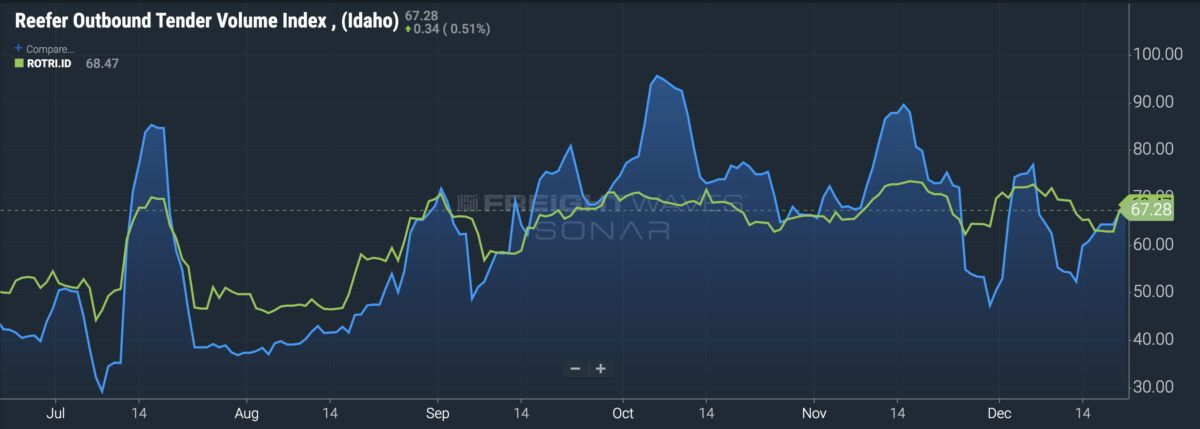Zoom in the chart with plus button
1200x429 pixels.
pos(601,368)
